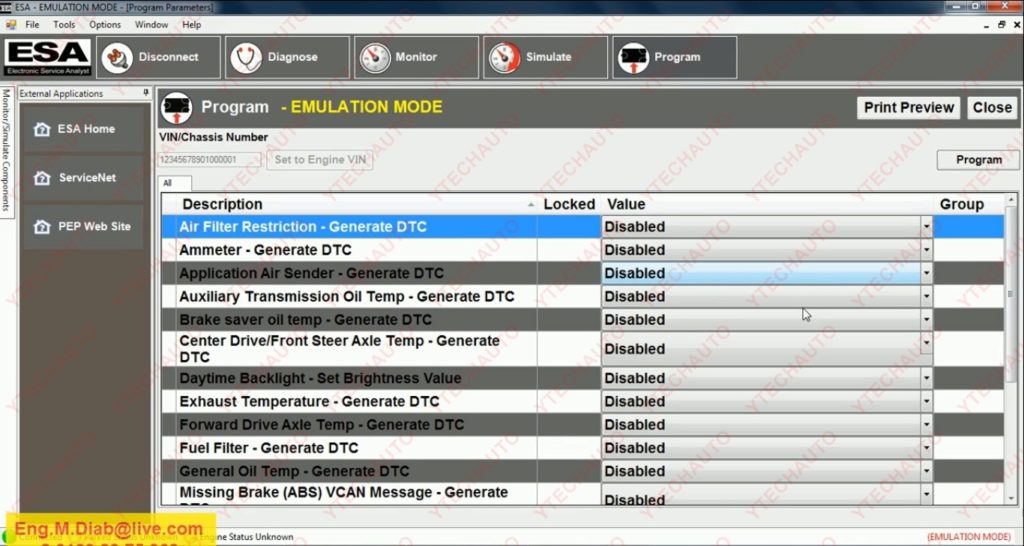Open Fuel Filter value dropdown
Screen dimensions: 1024x546
tap(926, 448)
